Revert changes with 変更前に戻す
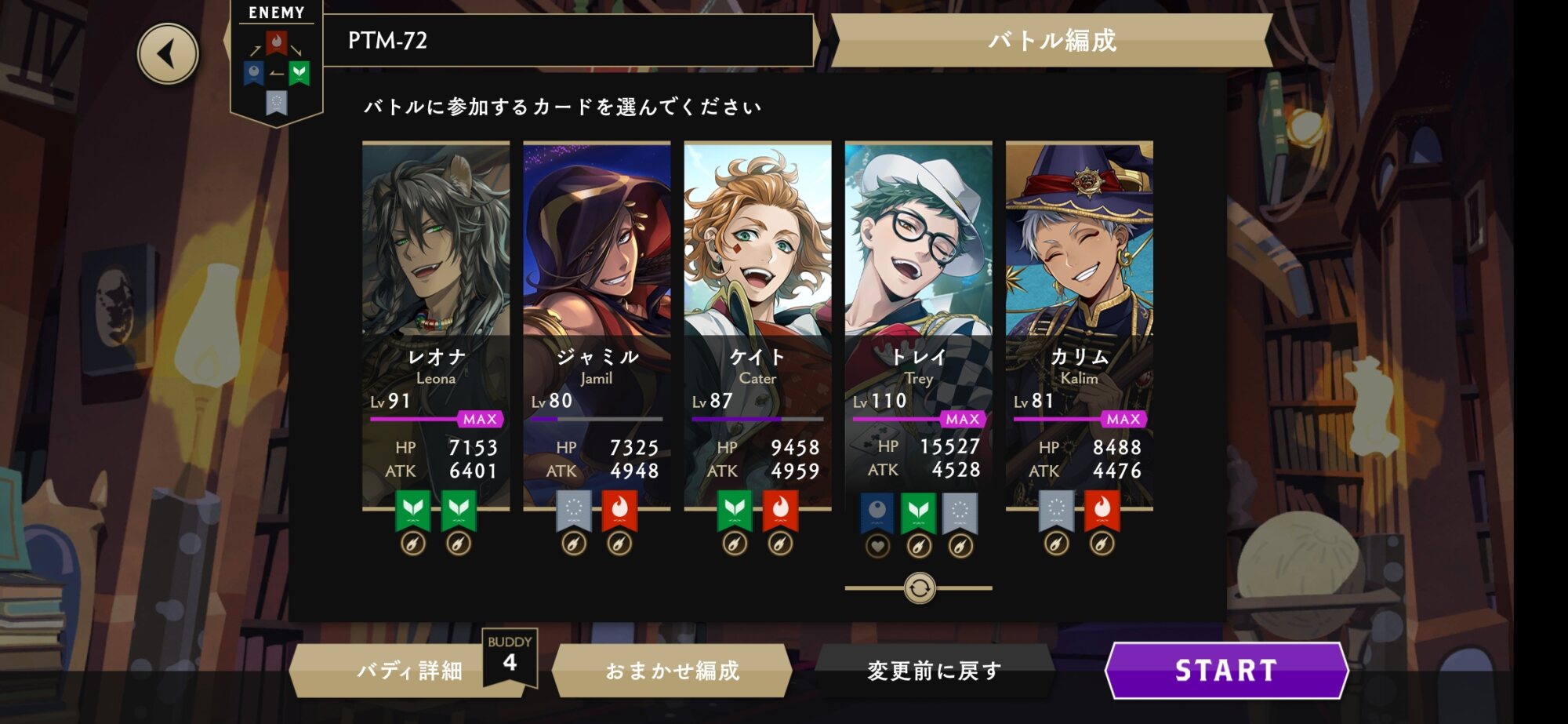This screenshot has width=1568, height=724. pos(934,671)
